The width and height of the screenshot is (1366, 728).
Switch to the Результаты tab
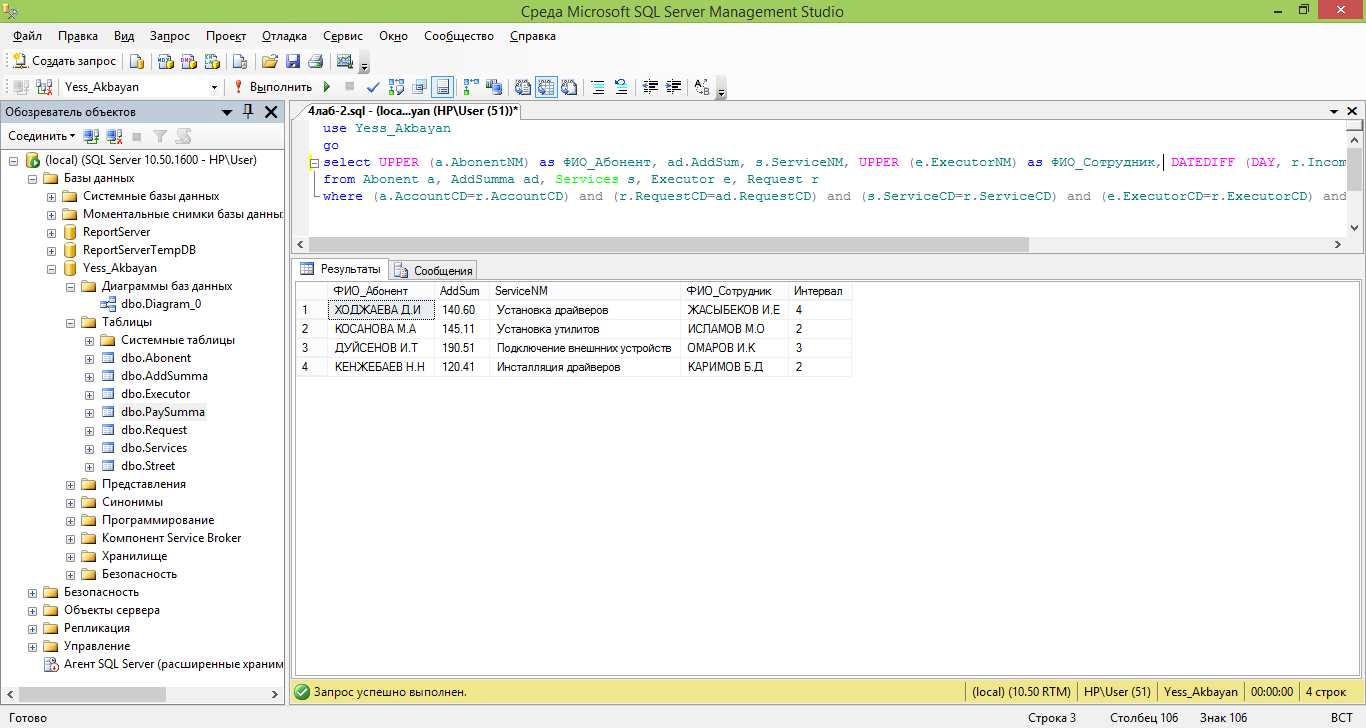(x=341, y=269)
